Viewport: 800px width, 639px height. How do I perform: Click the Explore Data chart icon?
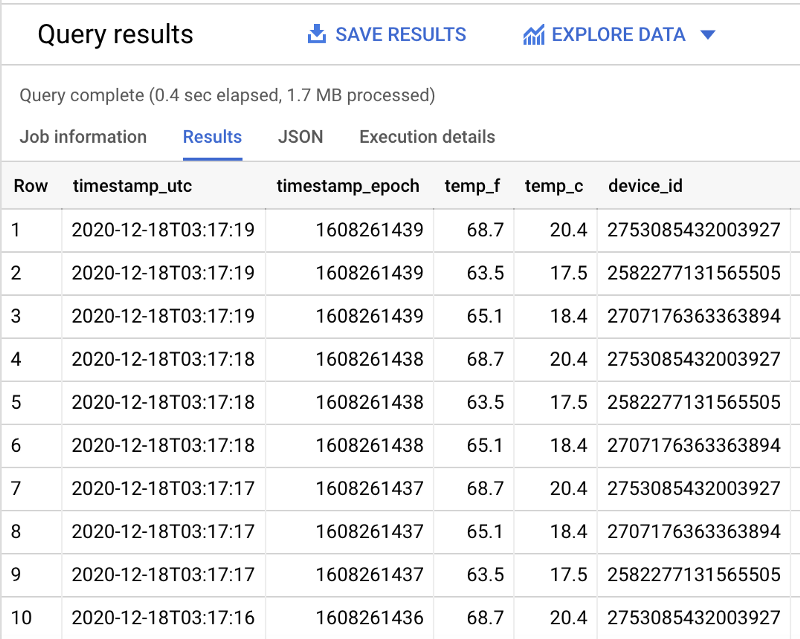click(534, 35)
